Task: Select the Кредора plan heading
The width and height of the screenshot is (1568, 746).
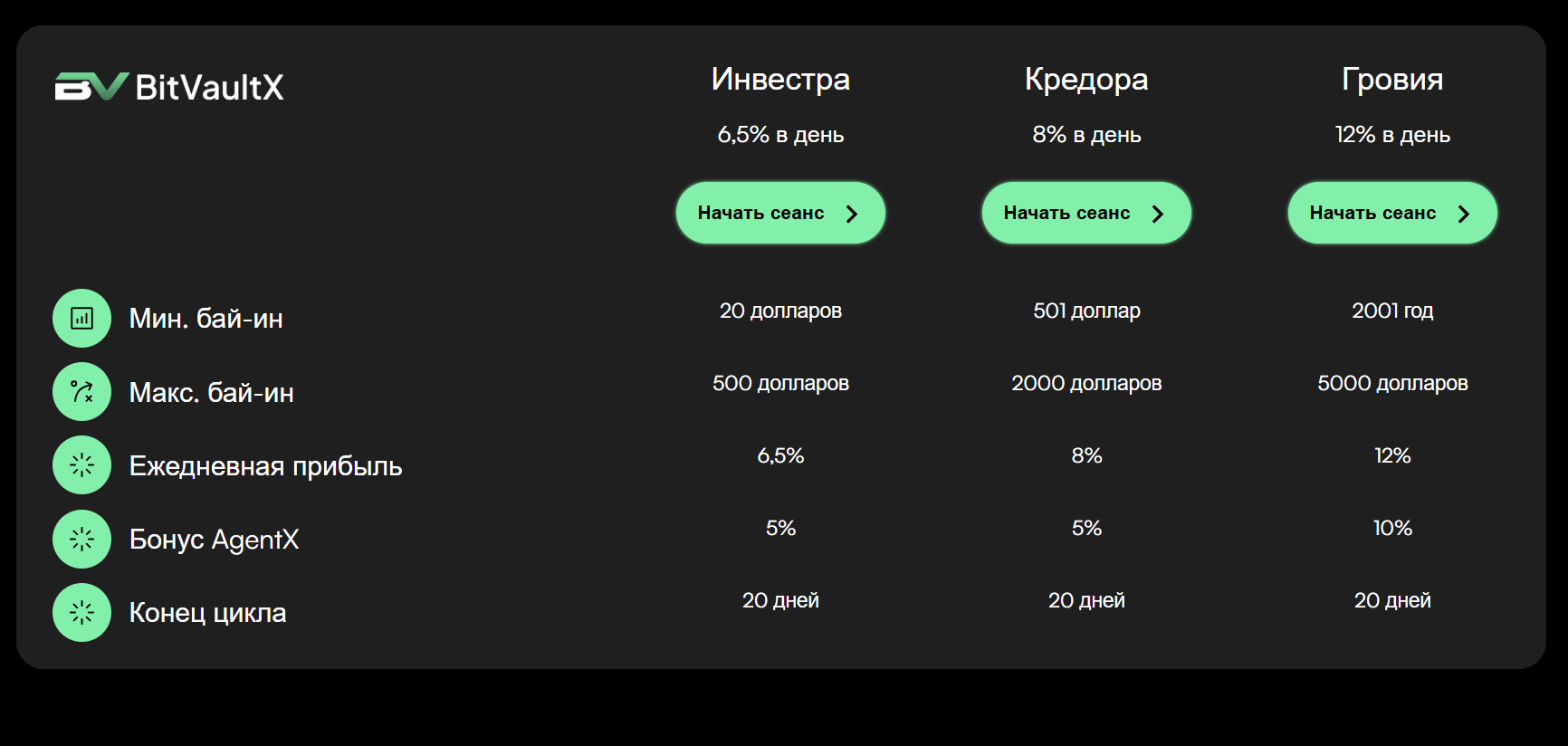Action: 1086,80
